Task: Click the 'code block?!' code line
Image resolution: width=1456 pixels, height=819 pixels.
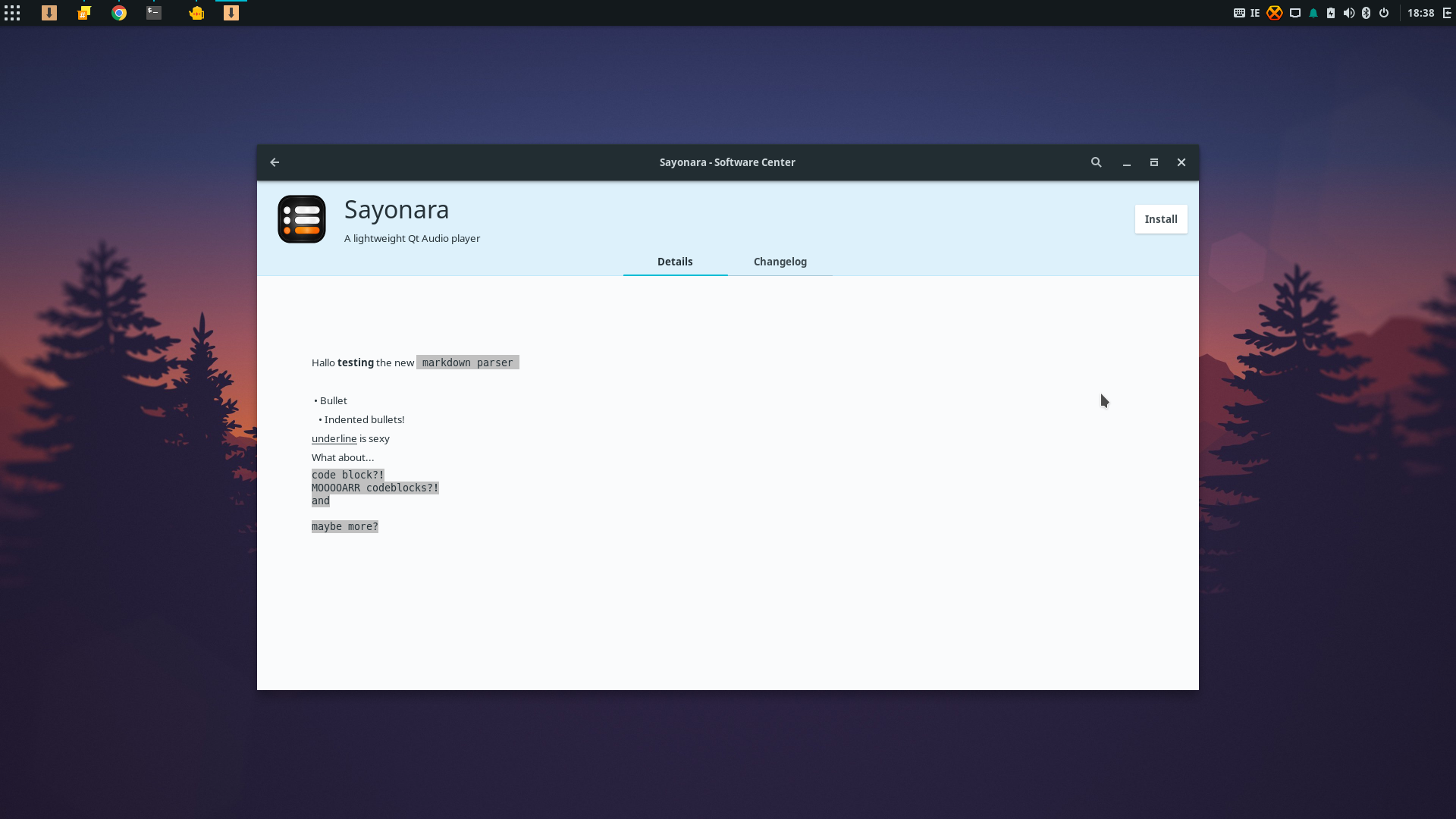Action: pos(348,475)
